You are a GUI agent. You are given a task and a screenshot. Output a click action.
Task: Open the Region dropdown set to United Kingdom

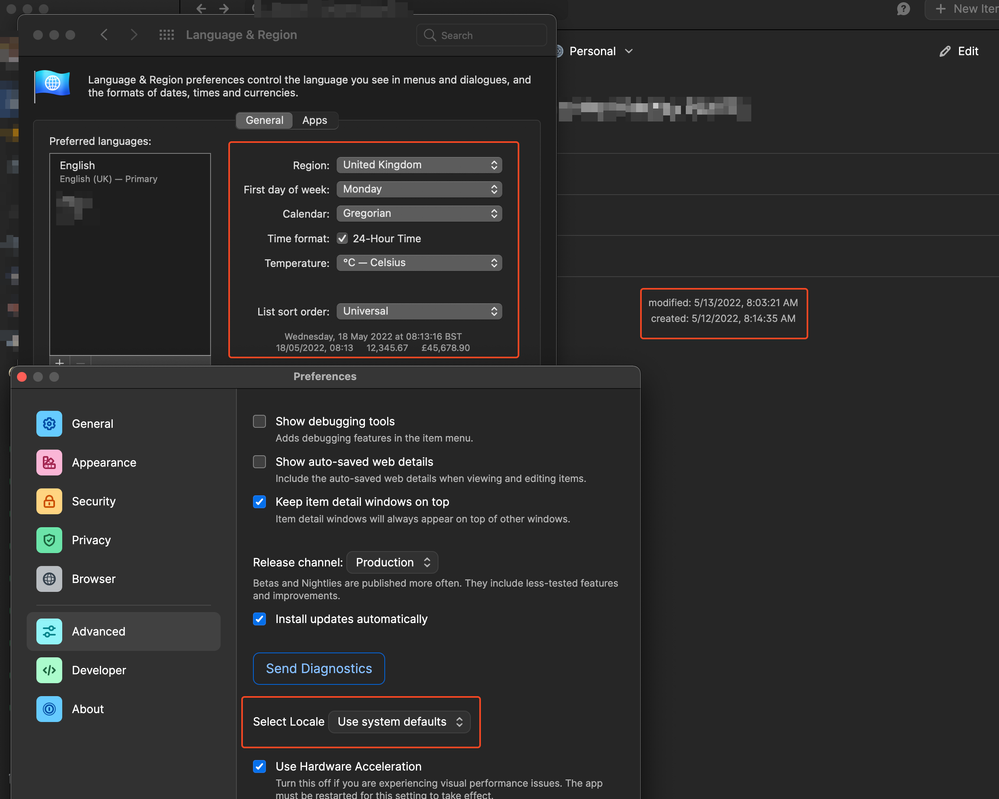click(419, 165)
